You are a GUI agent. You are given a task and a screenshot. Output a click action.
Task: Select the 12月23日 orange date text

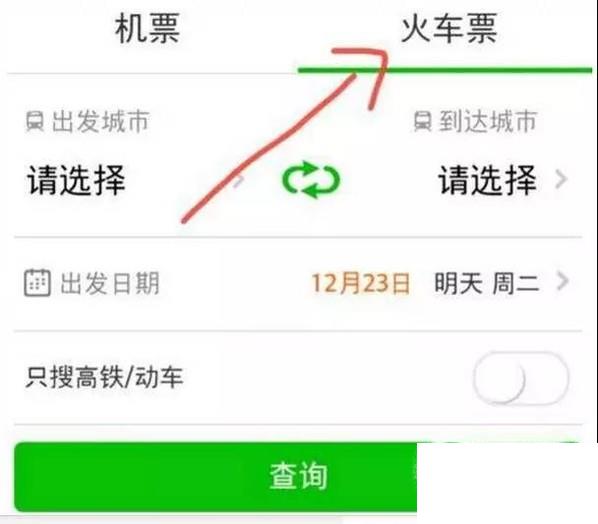[x=360, y=283]
